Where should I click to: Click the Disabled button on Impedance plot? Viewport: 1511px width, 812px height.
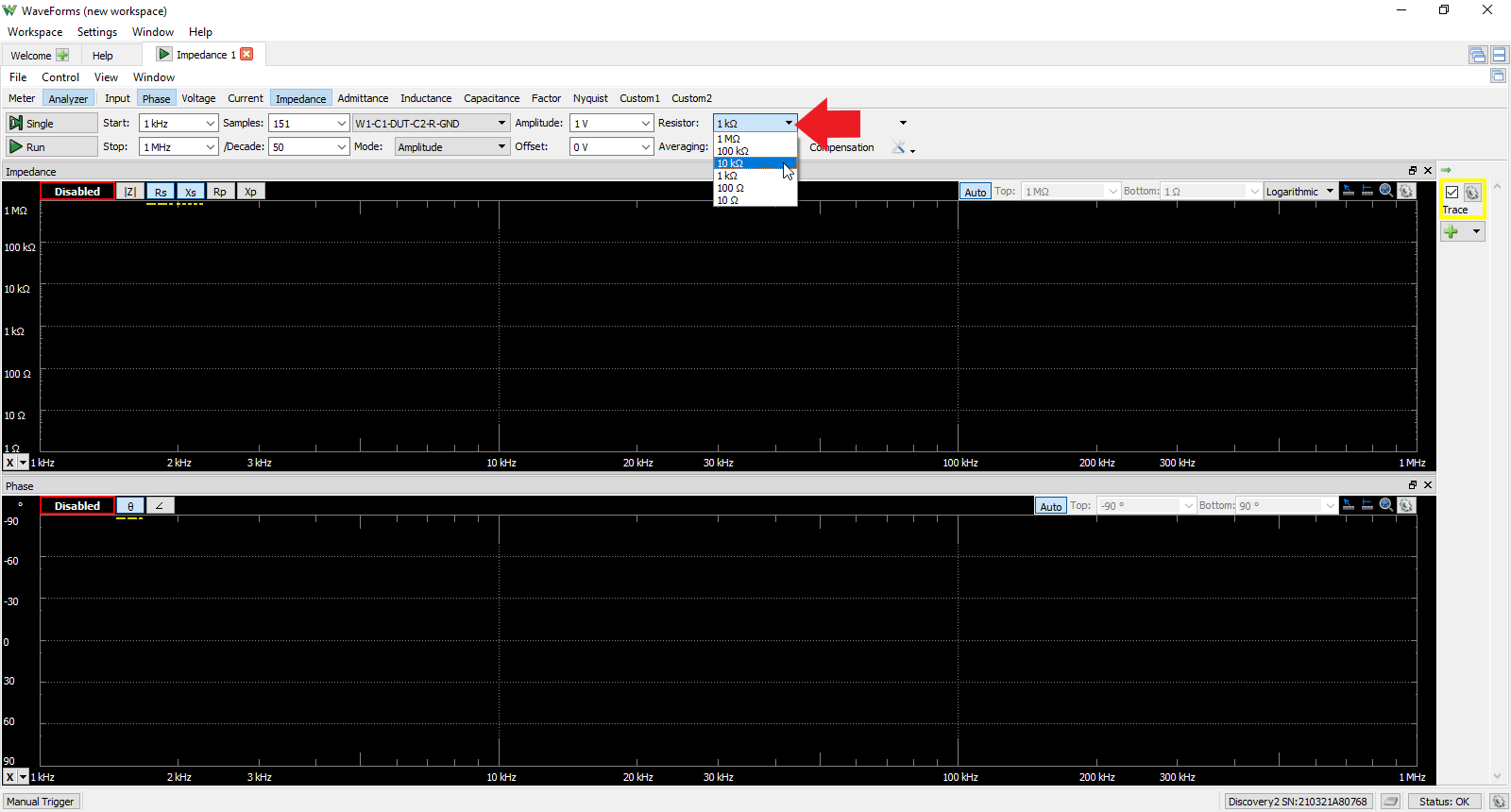[77, 192]
